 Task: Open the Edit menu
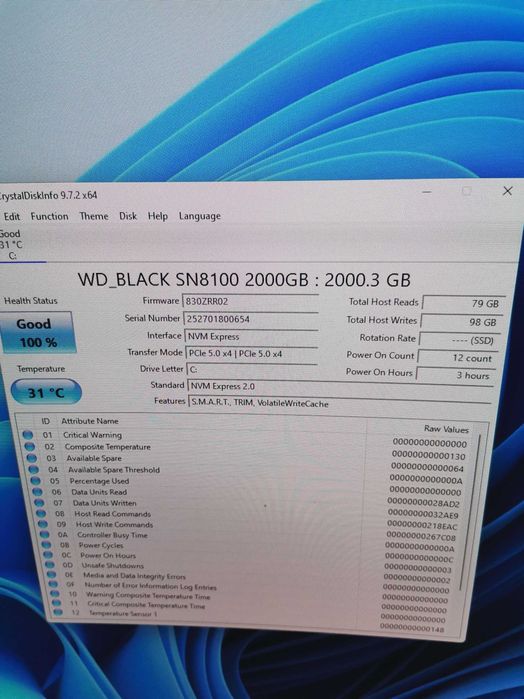pos(12,217)
